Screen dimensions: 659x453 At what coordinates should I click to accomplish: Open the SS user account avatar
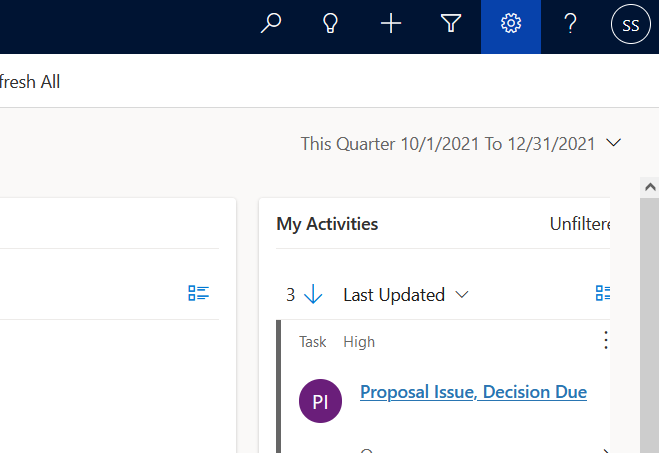(631, 26)
